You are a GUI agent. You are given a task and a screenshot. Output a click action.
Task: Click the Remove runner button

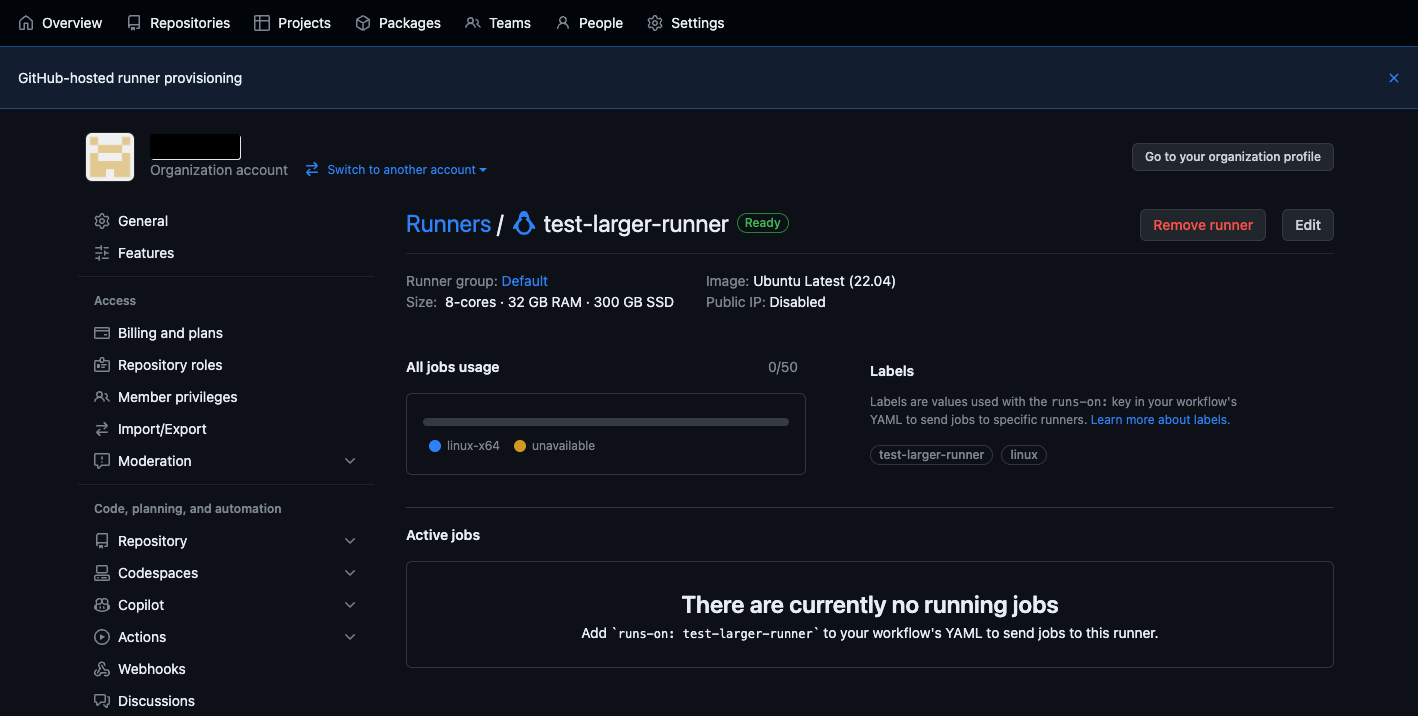coord(1202,224)
